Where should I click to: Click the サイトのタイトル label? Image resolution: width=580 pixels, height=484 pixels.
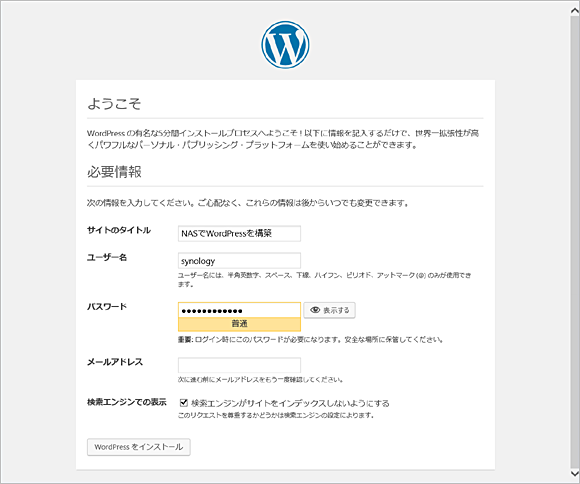click(x=119, y=230)
